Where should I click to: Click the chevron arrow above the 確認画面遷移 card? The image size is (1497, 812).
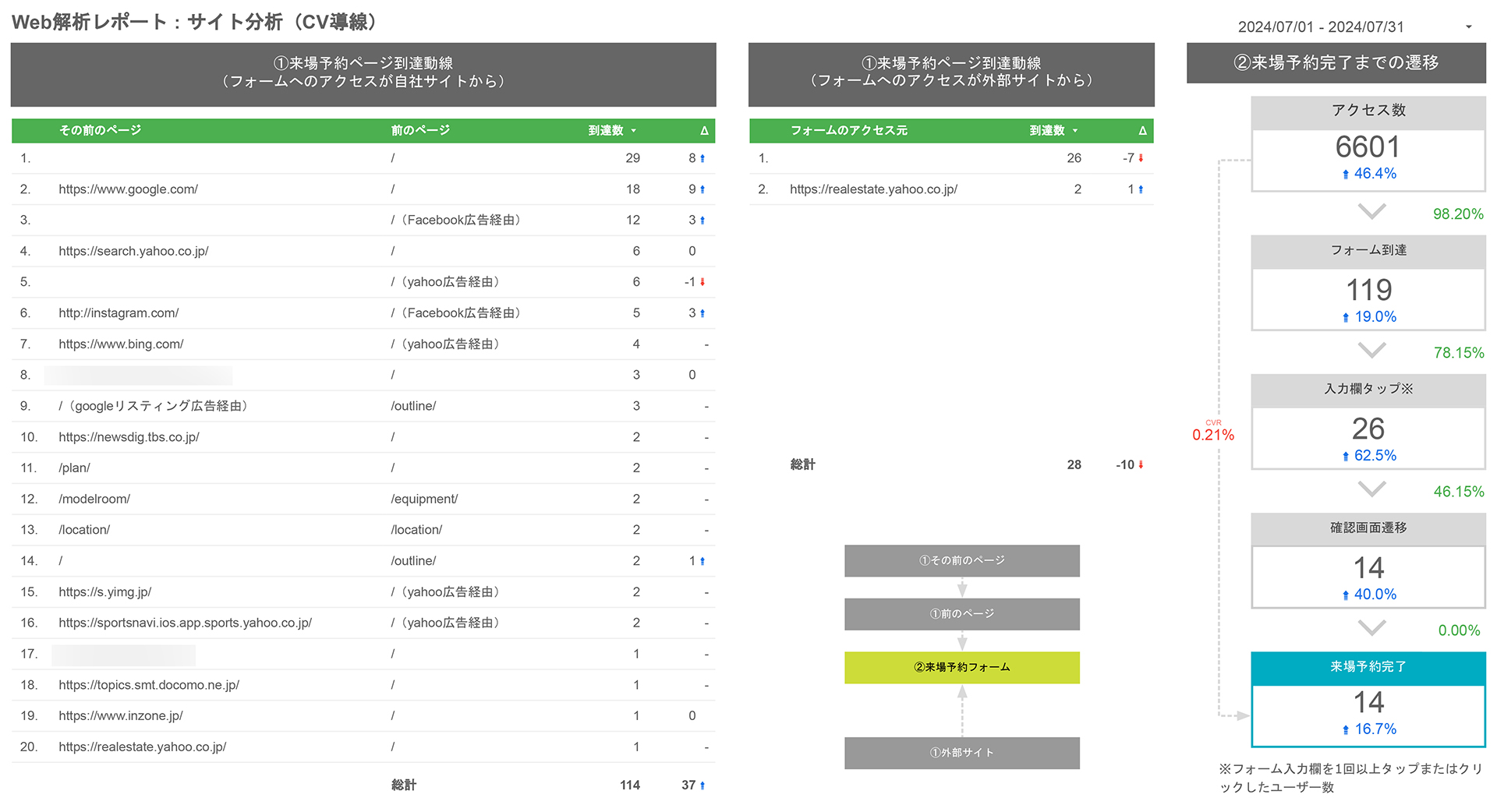(x=1370, y=489)
